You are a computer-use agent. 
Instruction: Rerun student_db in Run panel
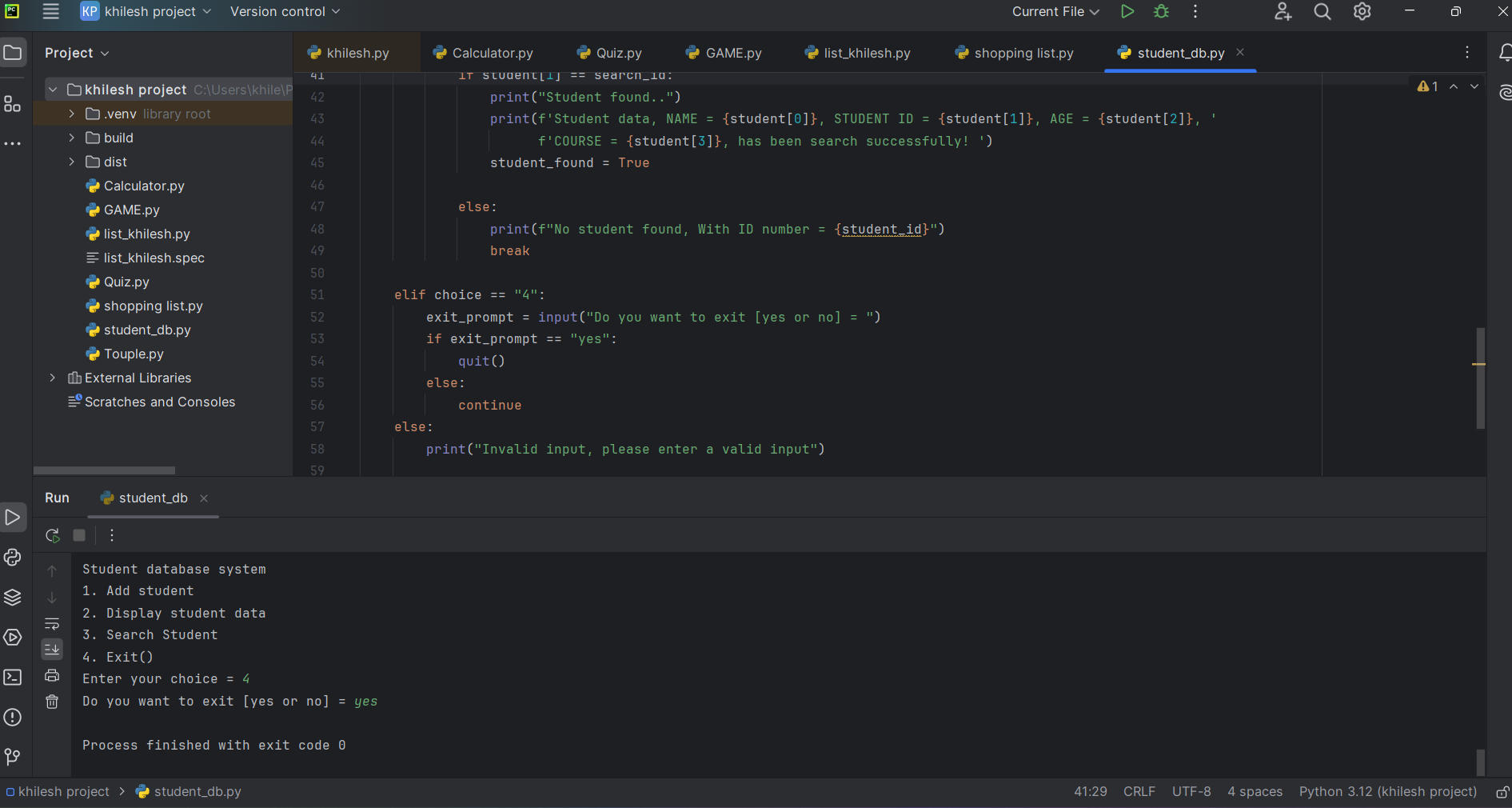click(x=52, y=535)
